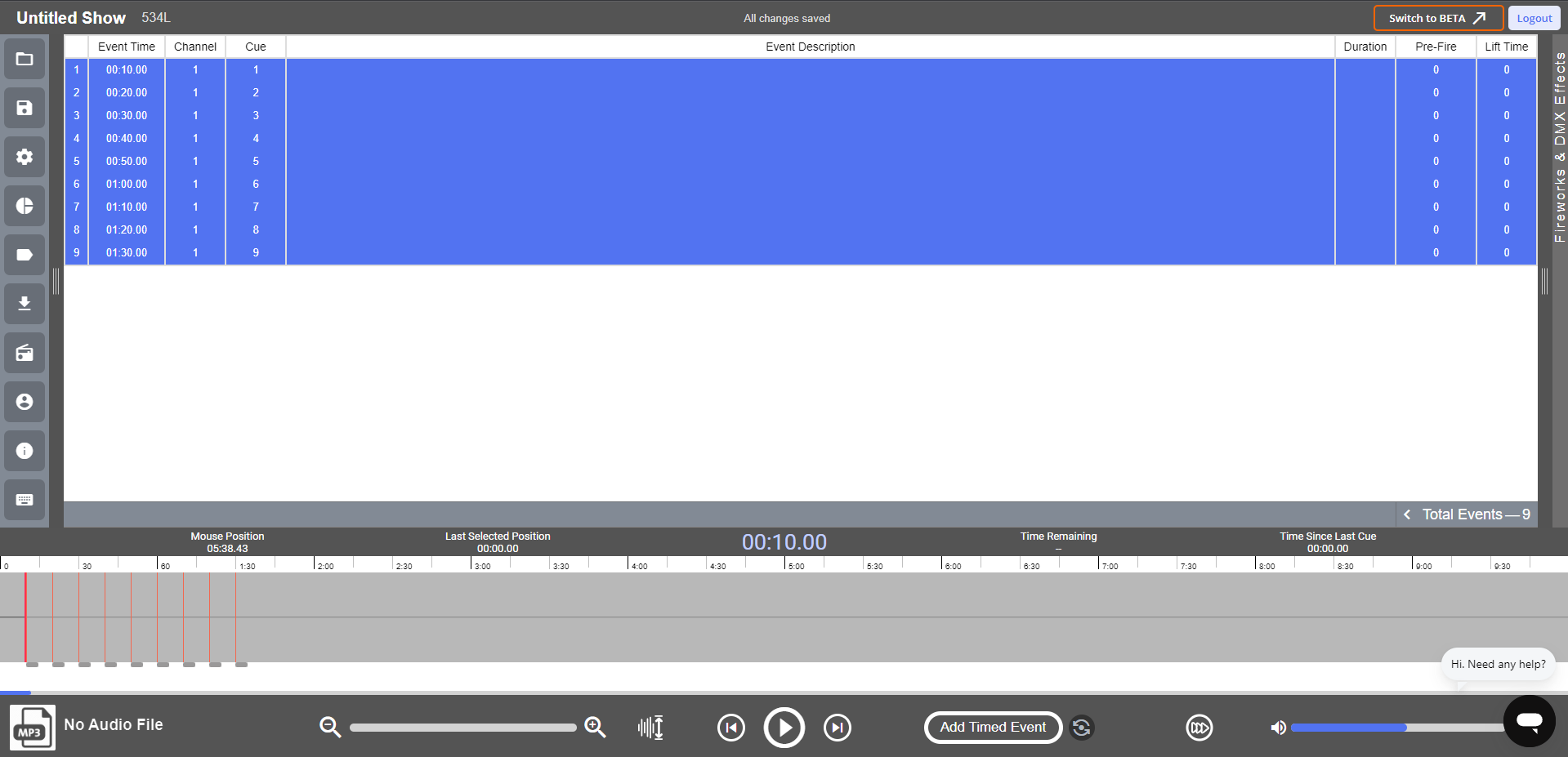Adjust the volume slider

point(1397,727)
